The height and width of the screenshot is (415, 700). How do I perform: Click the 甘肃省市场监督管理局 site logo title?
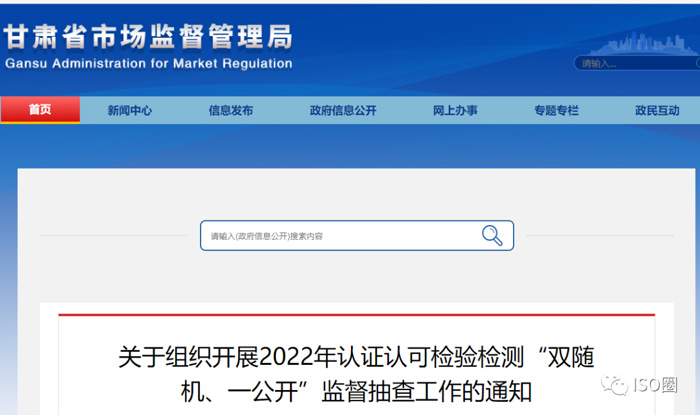click(x=148, y=37)
